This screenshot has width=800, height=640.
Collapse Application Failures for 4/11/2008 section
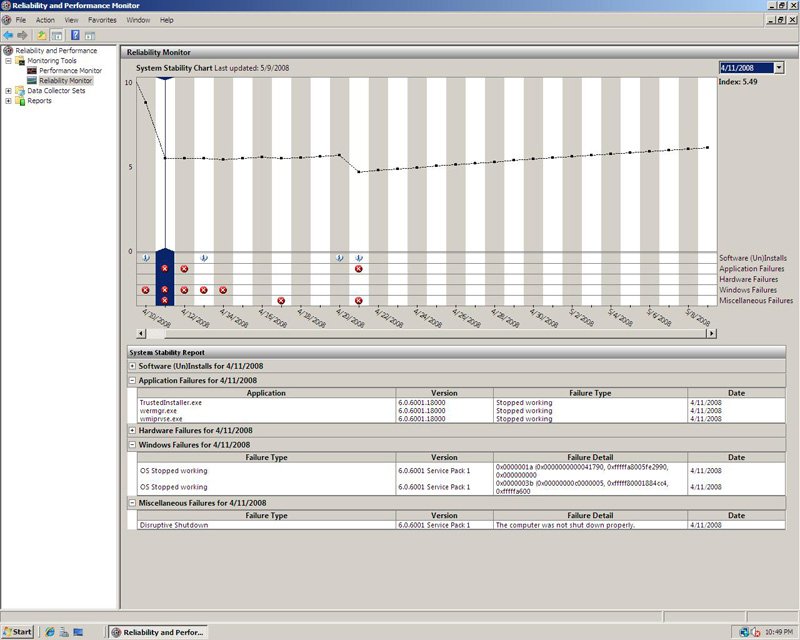[132, 380]
